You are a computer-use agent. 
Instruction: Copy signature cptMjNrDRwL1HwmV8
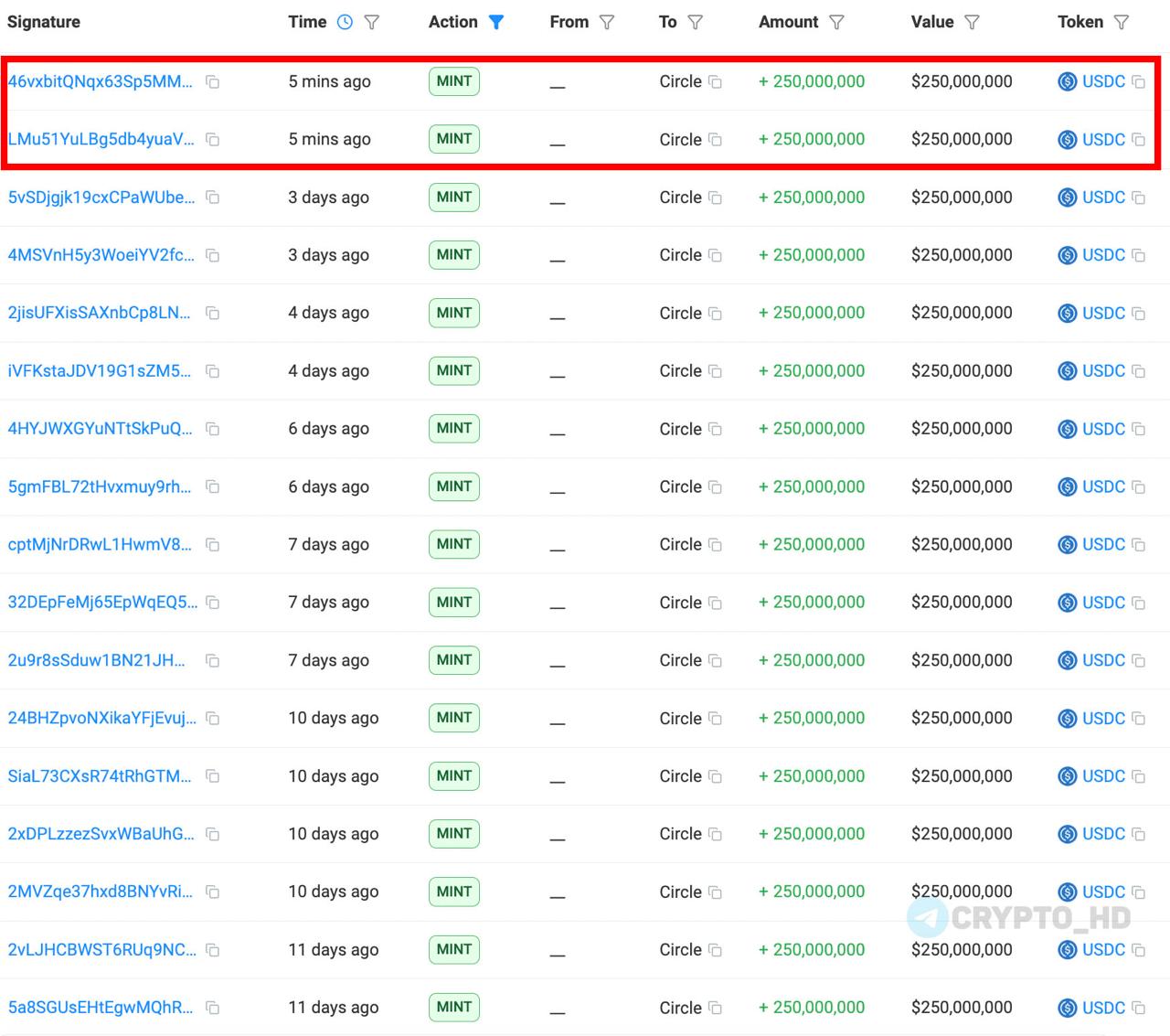[x=212, y=544]
